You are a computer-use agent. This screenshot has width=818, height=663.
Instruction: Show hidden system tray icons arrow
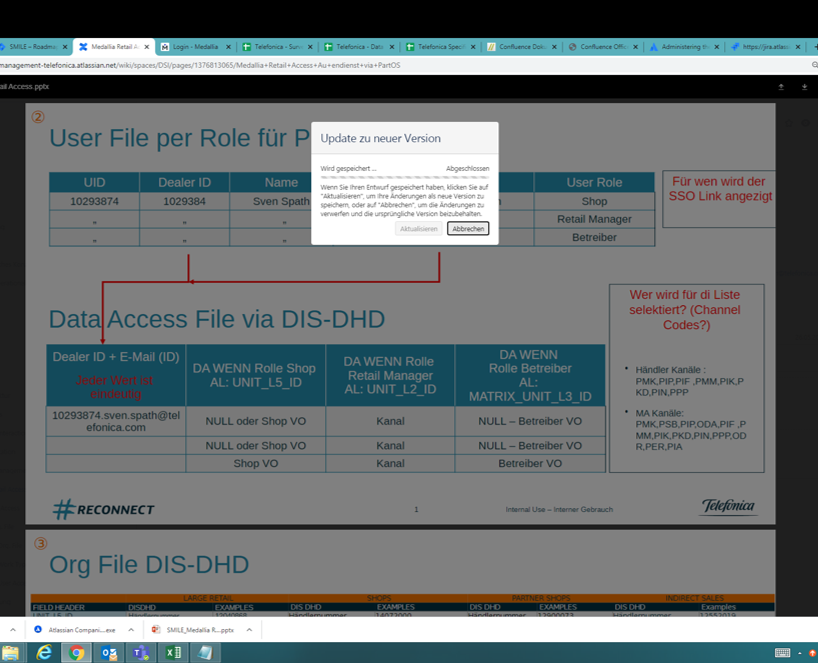pos(800,653)
